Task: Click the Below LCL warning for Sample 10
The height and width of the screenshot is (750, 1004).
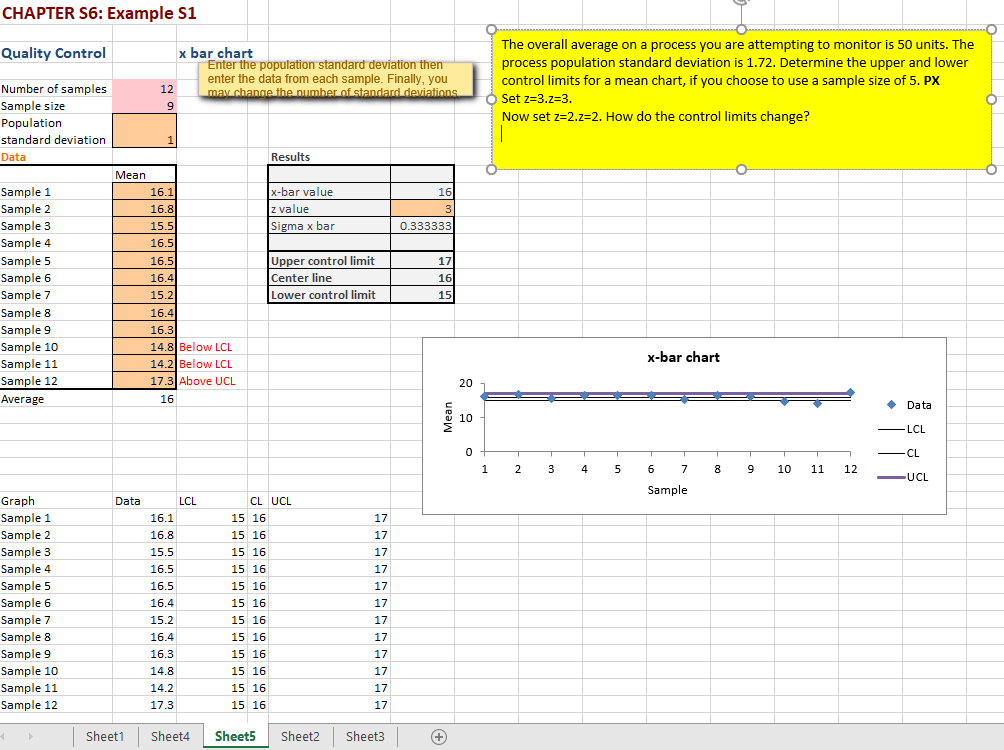Action: 207,346
